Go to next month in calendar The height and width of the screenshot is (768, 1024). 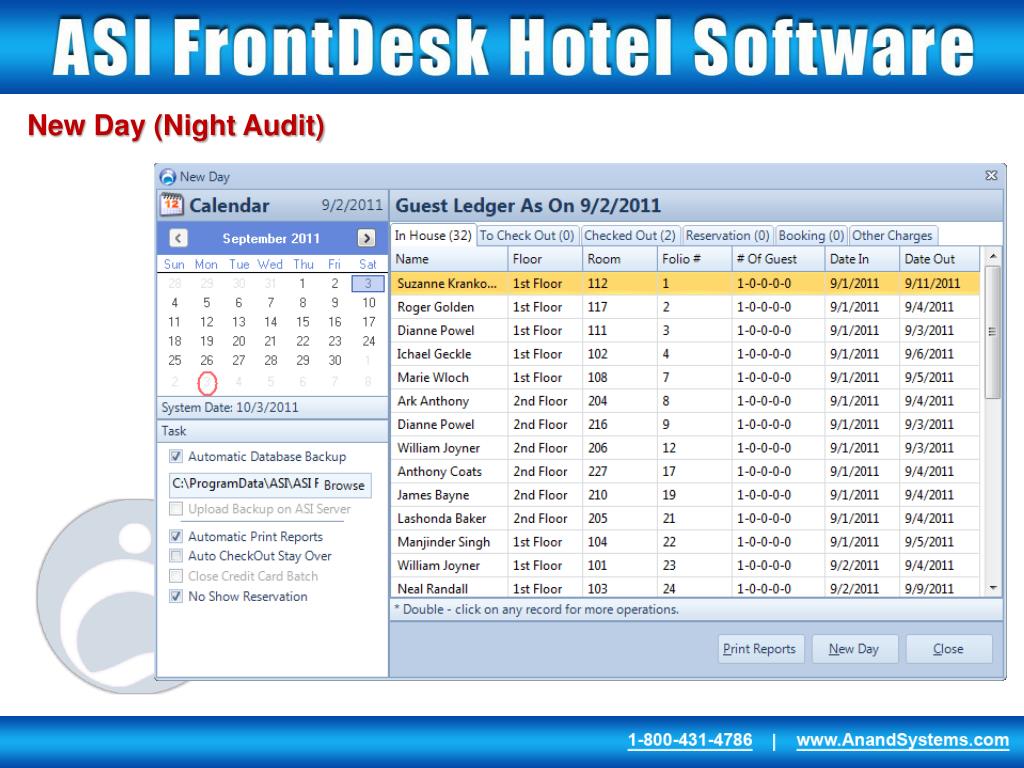click(x=366, y=238)
